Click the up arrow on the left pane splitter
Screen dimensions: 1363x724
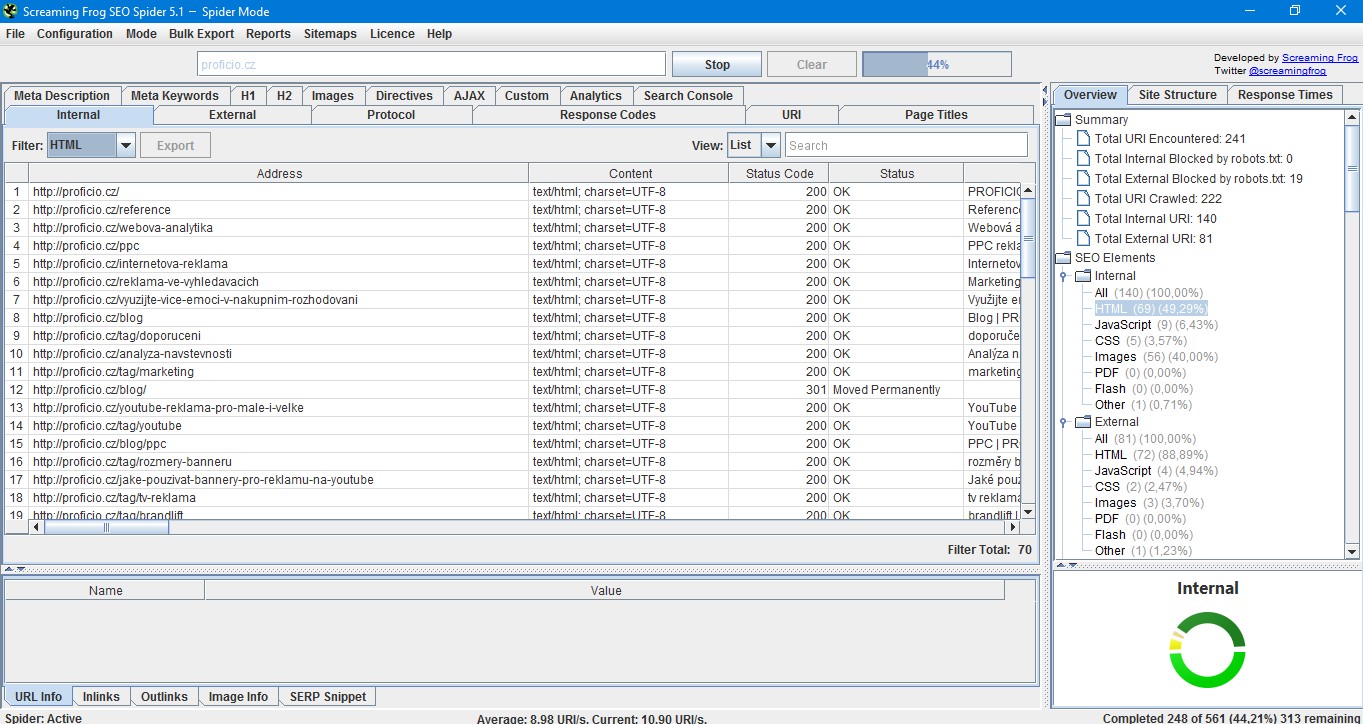[x=10, y=569]
